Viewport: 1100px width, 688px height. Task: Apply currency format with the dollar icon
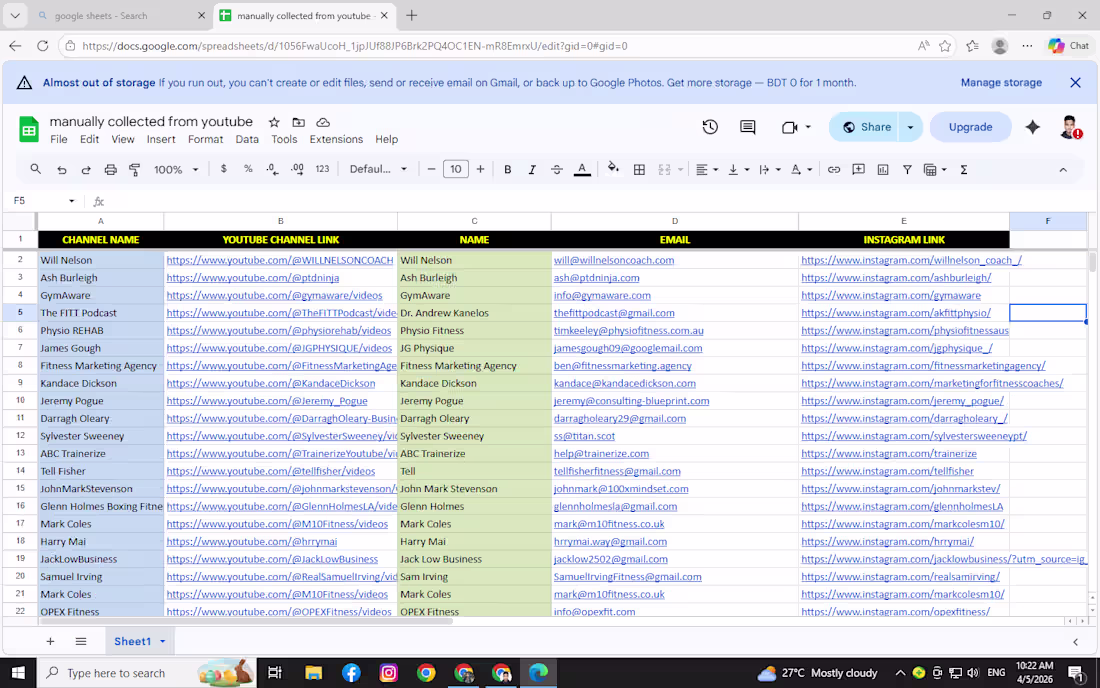point(222,169)
